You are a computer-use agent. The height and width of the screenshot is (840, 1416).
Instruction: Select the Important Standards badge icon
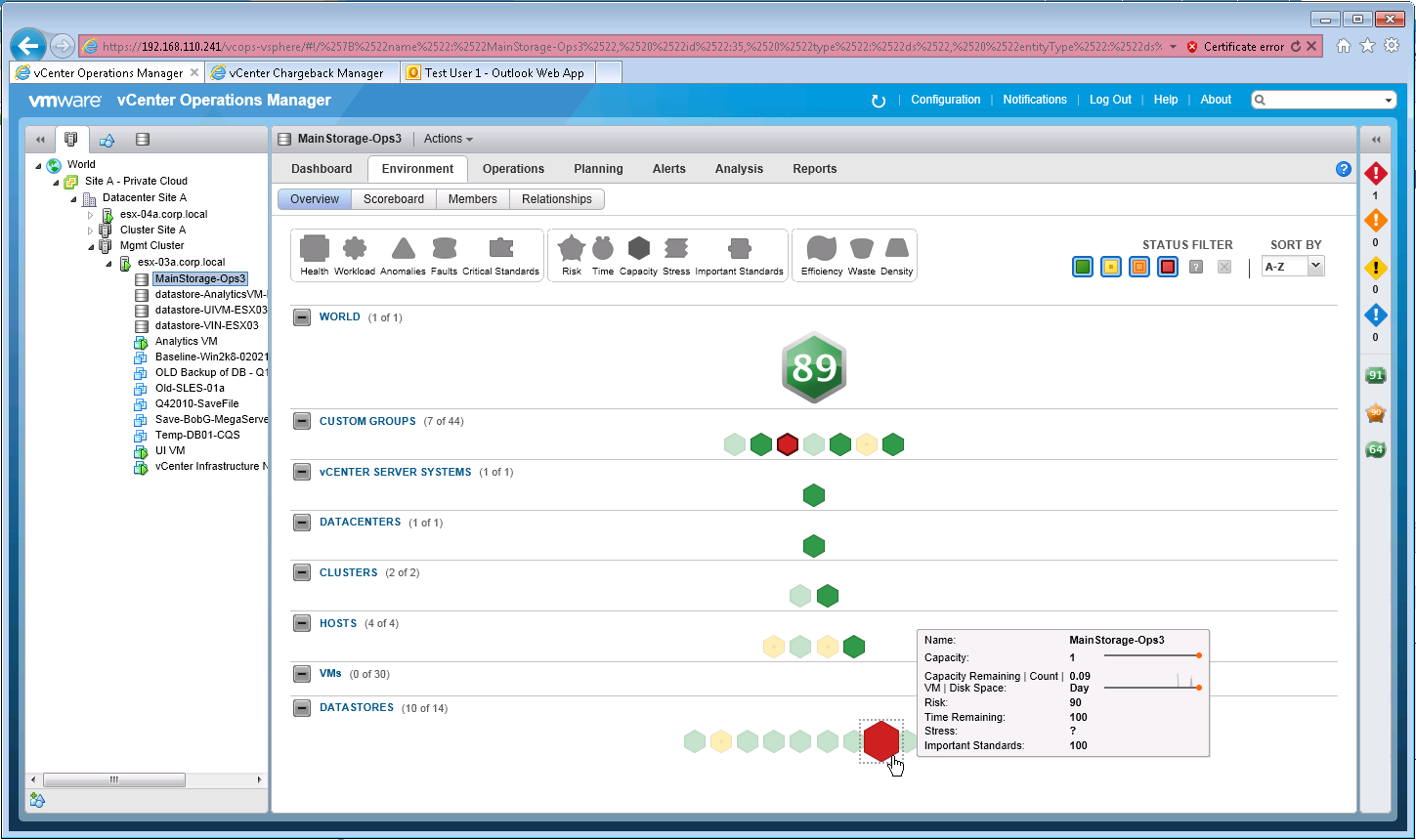pyautogui.click(x=740, y=248)
